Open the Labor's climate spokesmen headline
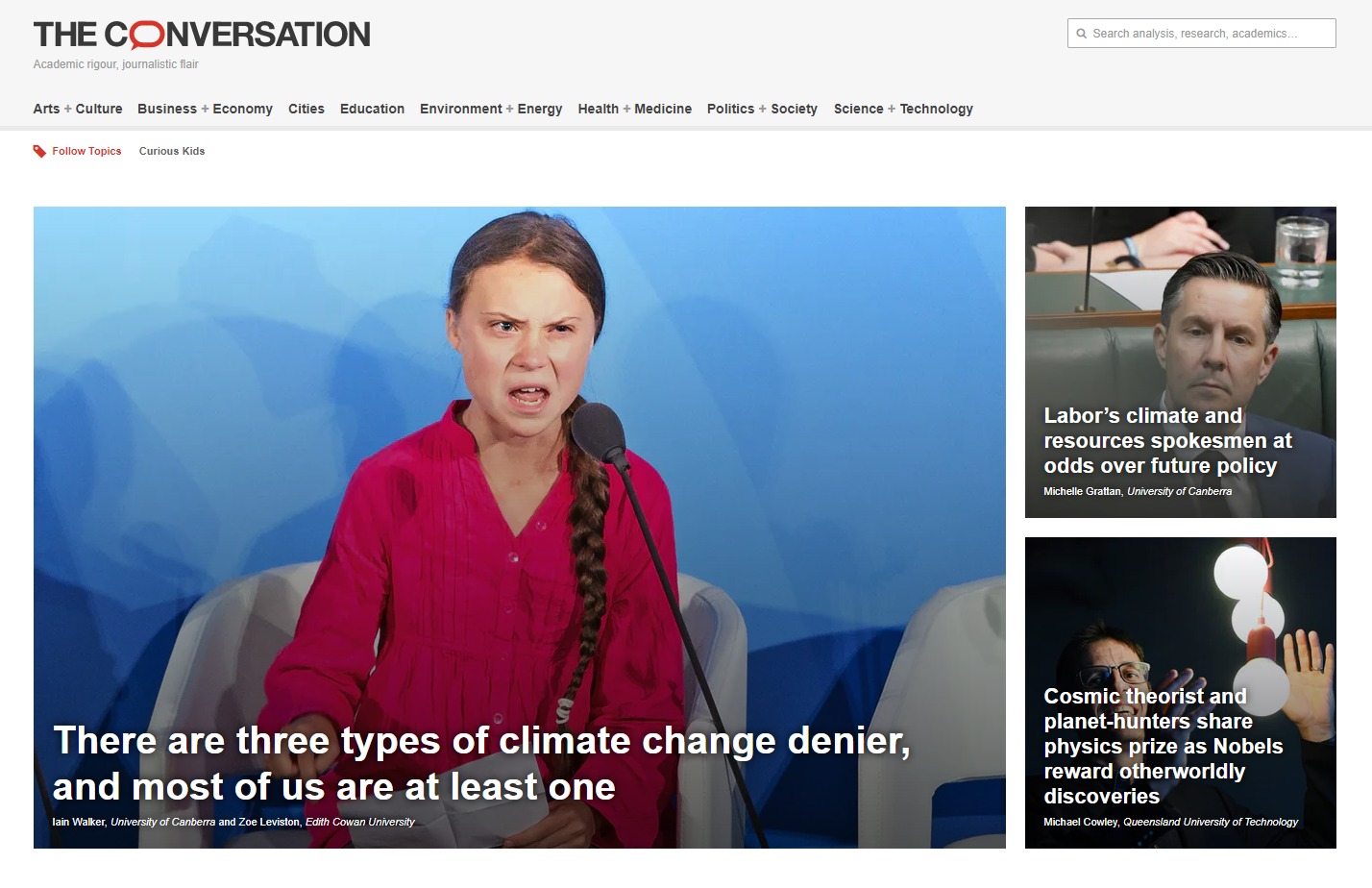The image size is (1372, 888). pyautogui.click(x=1167, y=441)
